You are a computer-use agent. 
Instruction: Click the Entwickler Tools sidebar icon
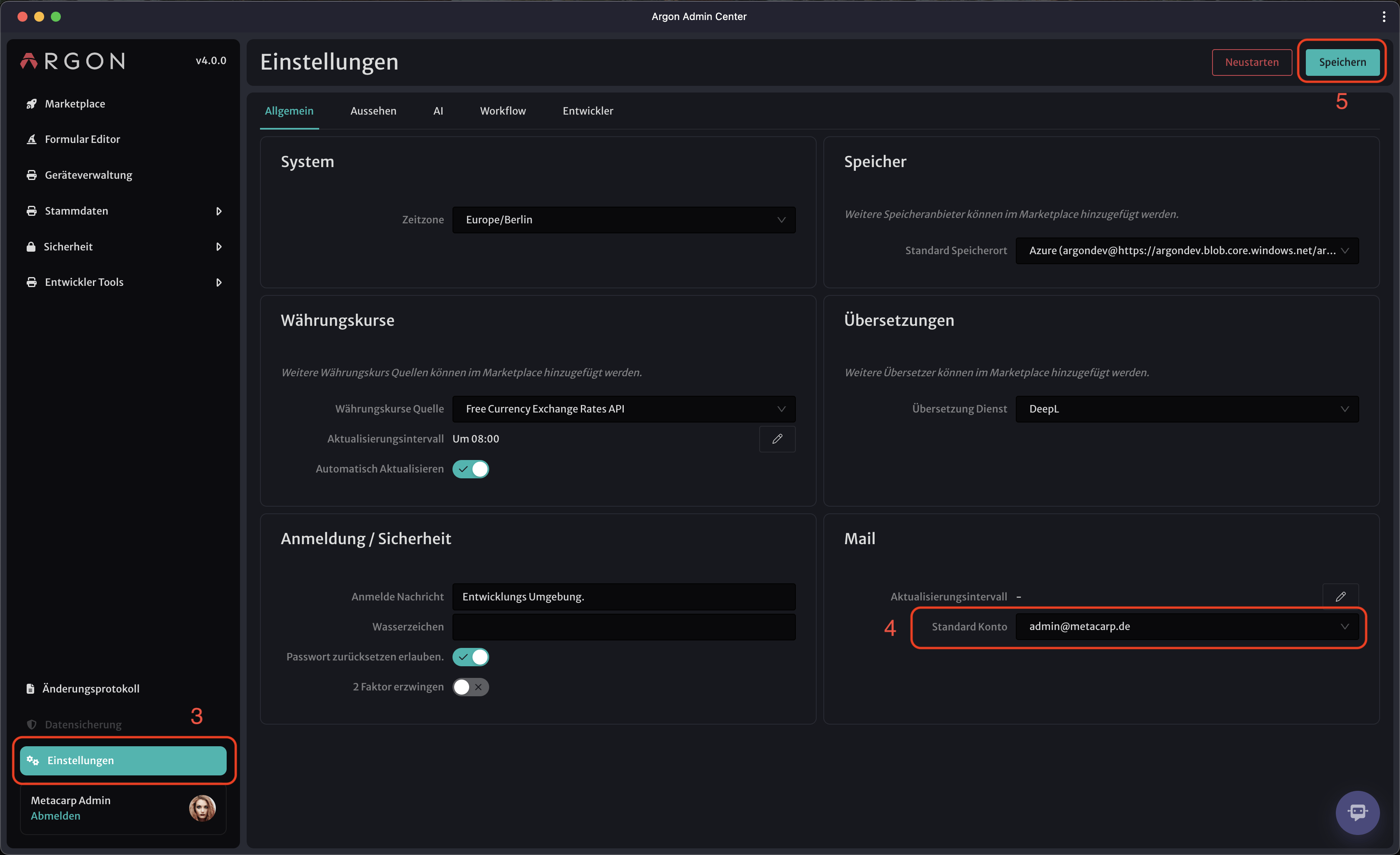coord(32,282)
